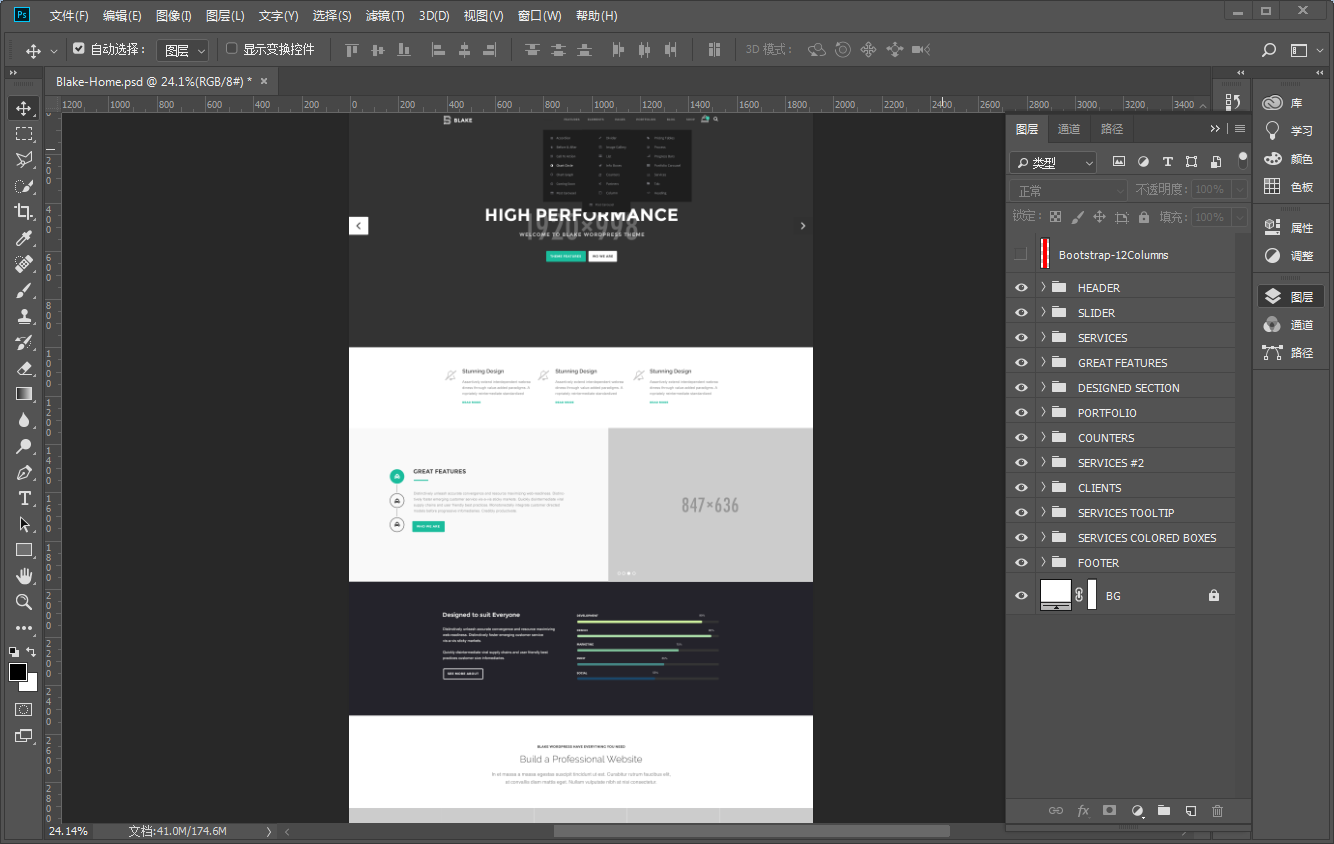Select the Polygonal Lasso tool
Image resolution: width=1334 pixels, height=844 pixels.
click(24, 160)
